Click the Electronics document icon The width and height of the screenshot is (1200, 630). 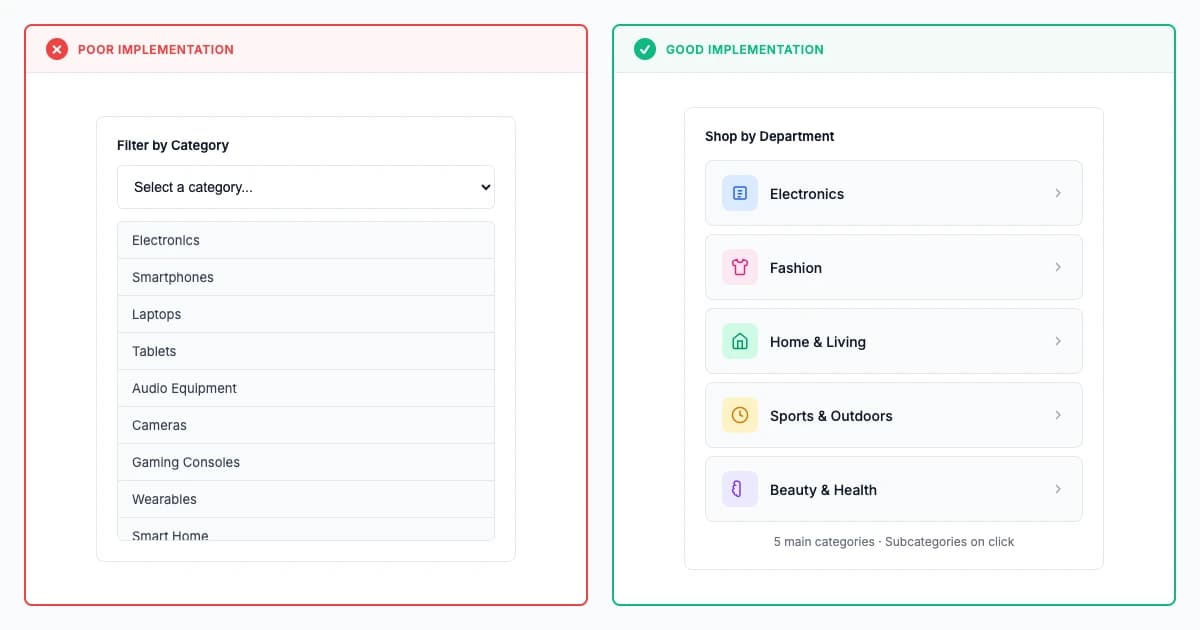(740, 193)
